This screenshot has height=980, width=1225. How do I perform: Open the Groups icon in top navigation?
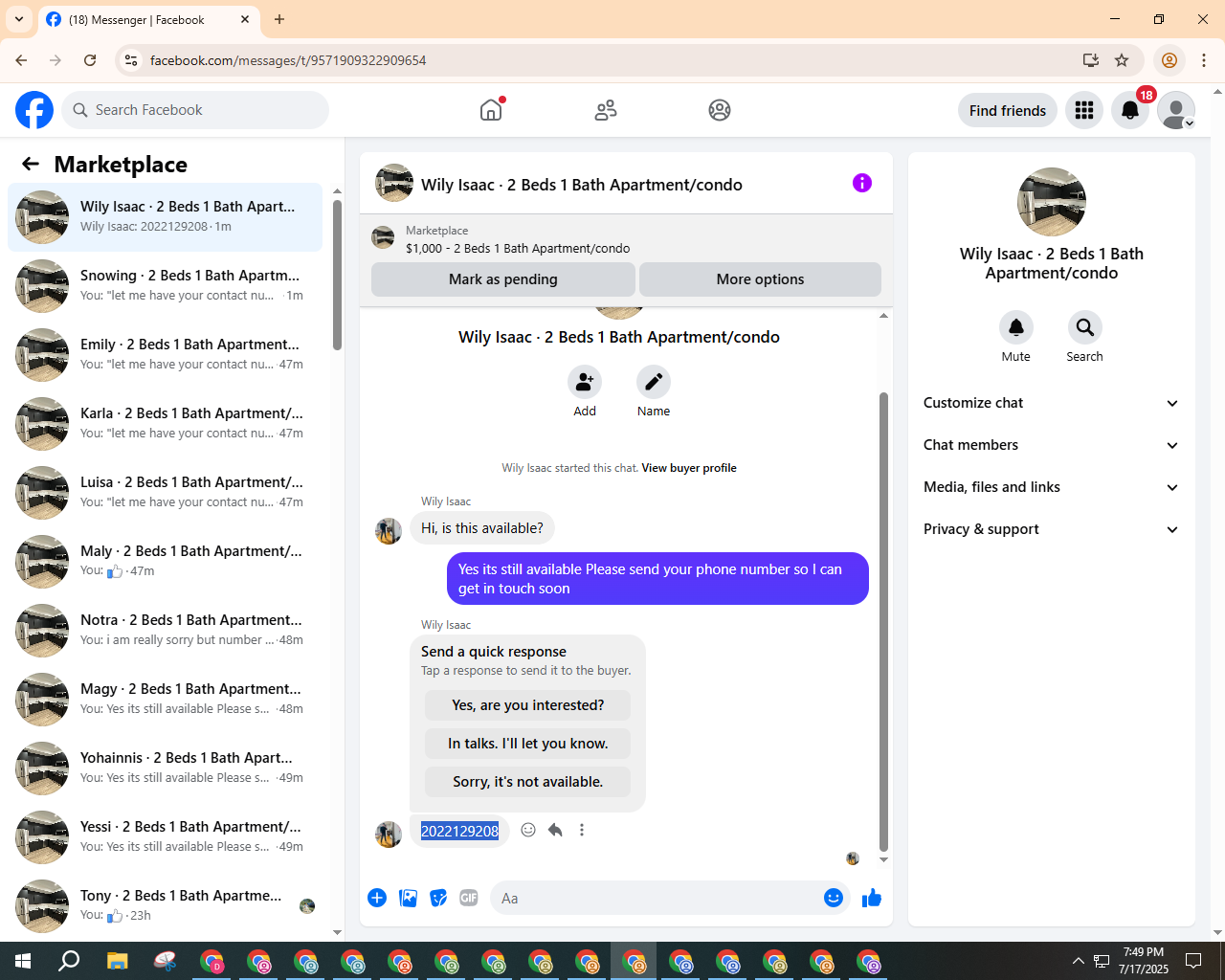pos(720,110)
